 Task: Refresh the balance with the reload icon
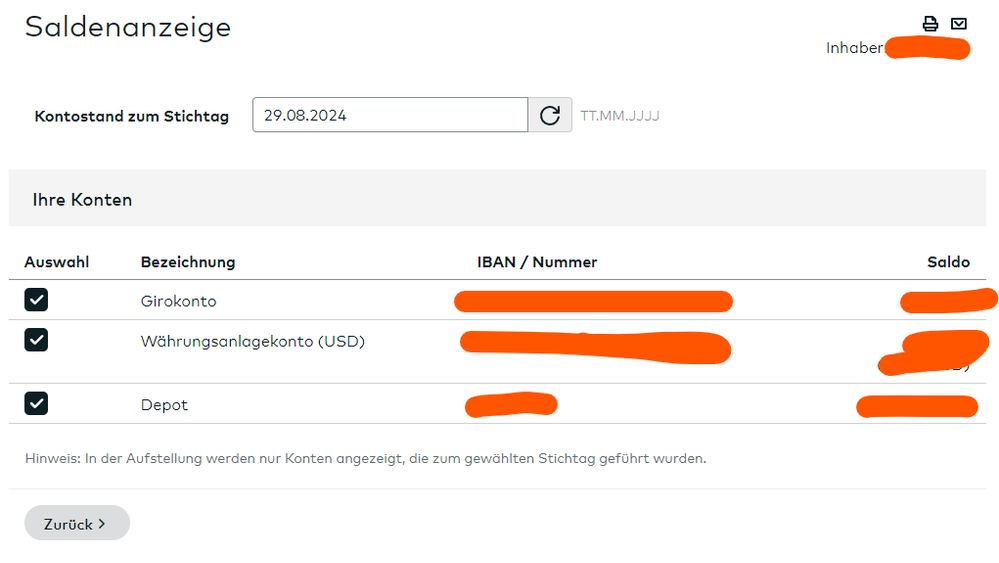(x=550, y=115)
